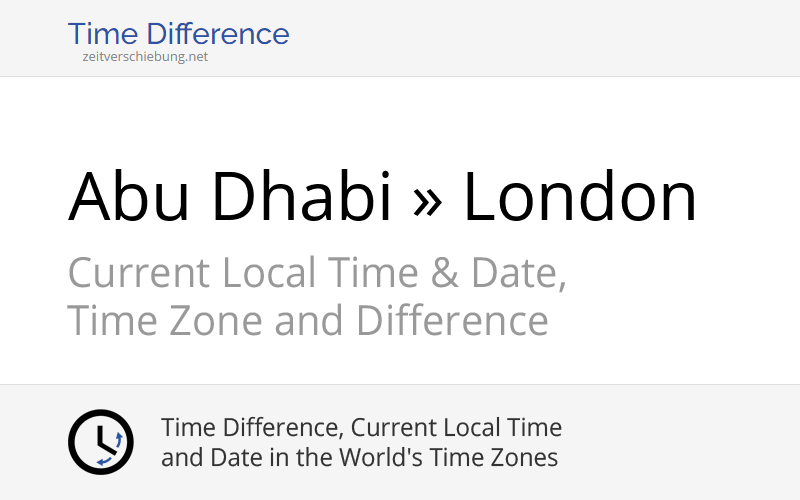Click the word "Time" in the blue logo

(99, 35)
